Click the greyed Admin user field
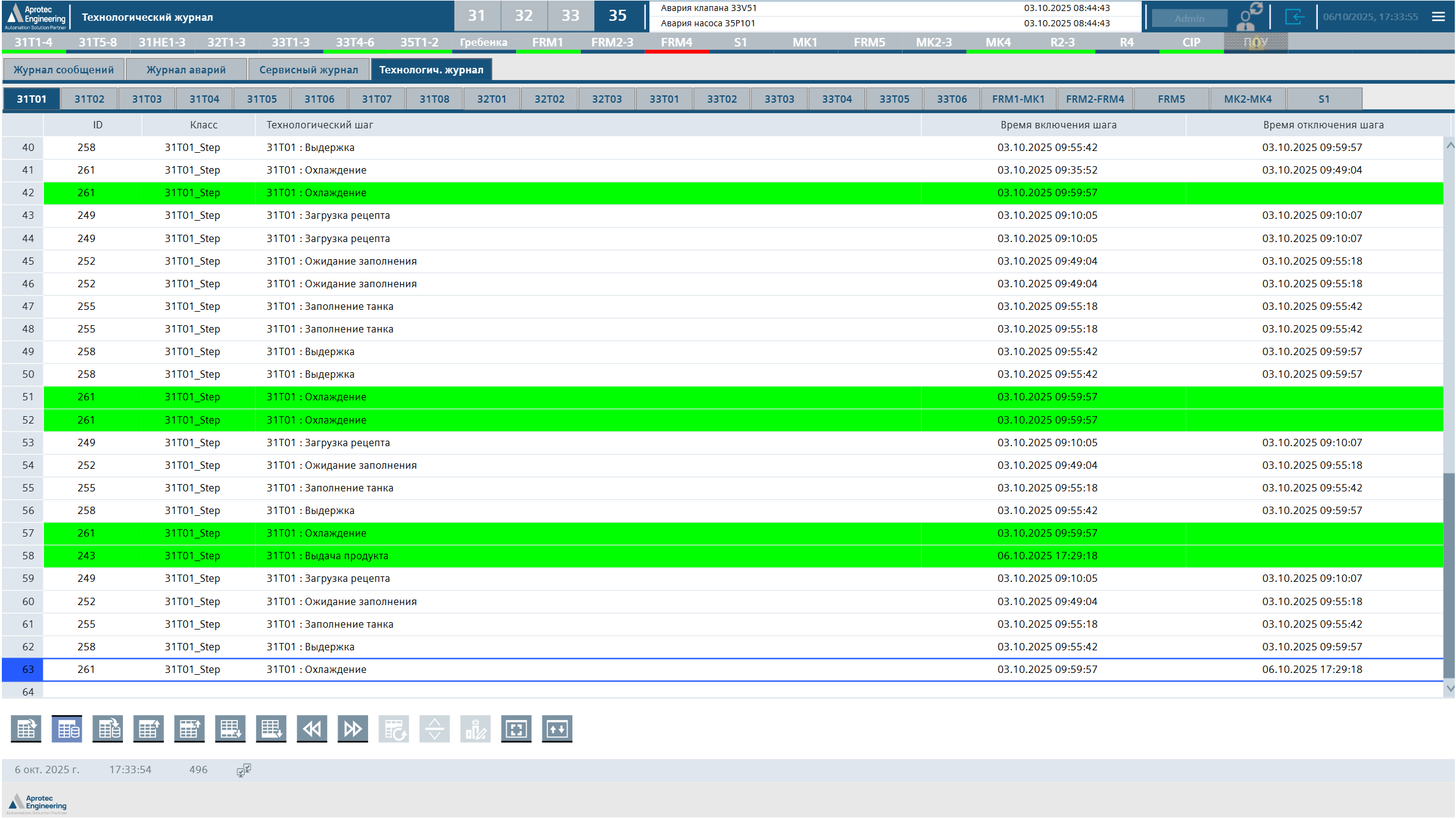 tap(1189, 18)
